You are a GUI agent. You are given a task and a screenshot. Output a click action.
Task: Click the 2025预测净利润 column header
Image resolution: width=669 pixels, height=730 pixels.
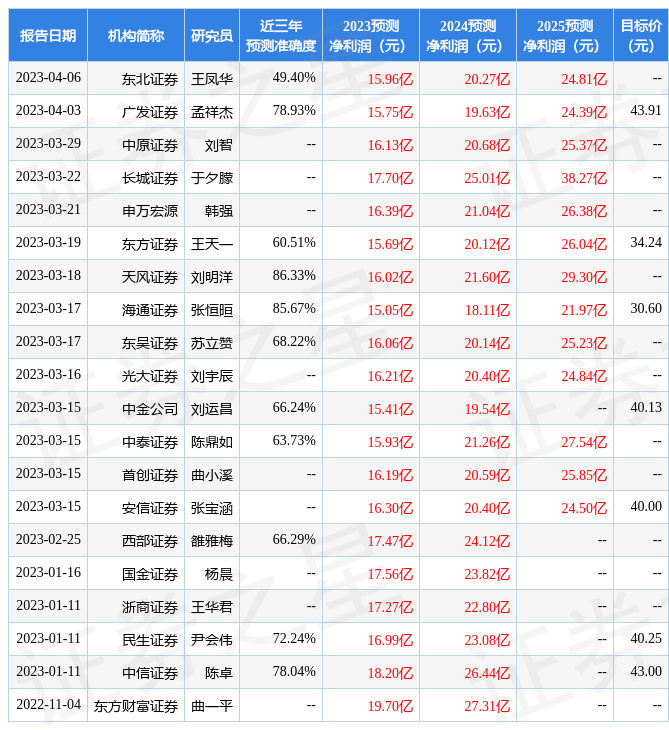565,35
